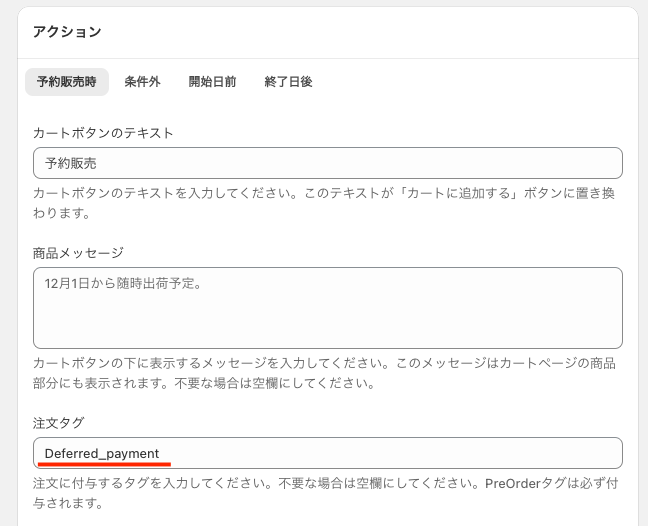Screen dimensions: 648x526
Task: Place cursor on Deferred_payment text
Action: (102, 453)
